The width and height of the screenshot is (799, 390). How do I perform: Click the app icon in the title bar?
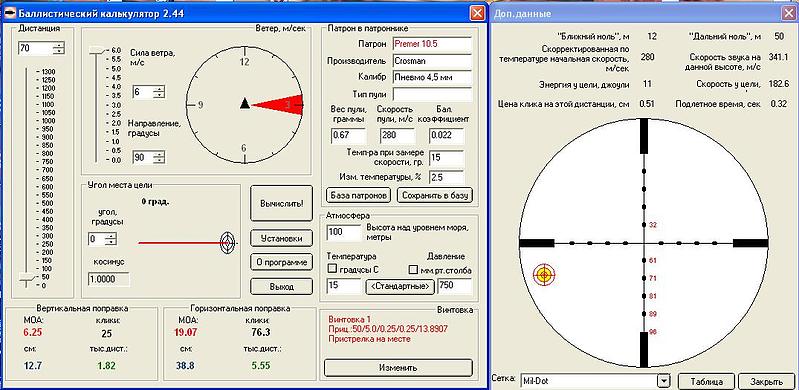tap(10, 13)
